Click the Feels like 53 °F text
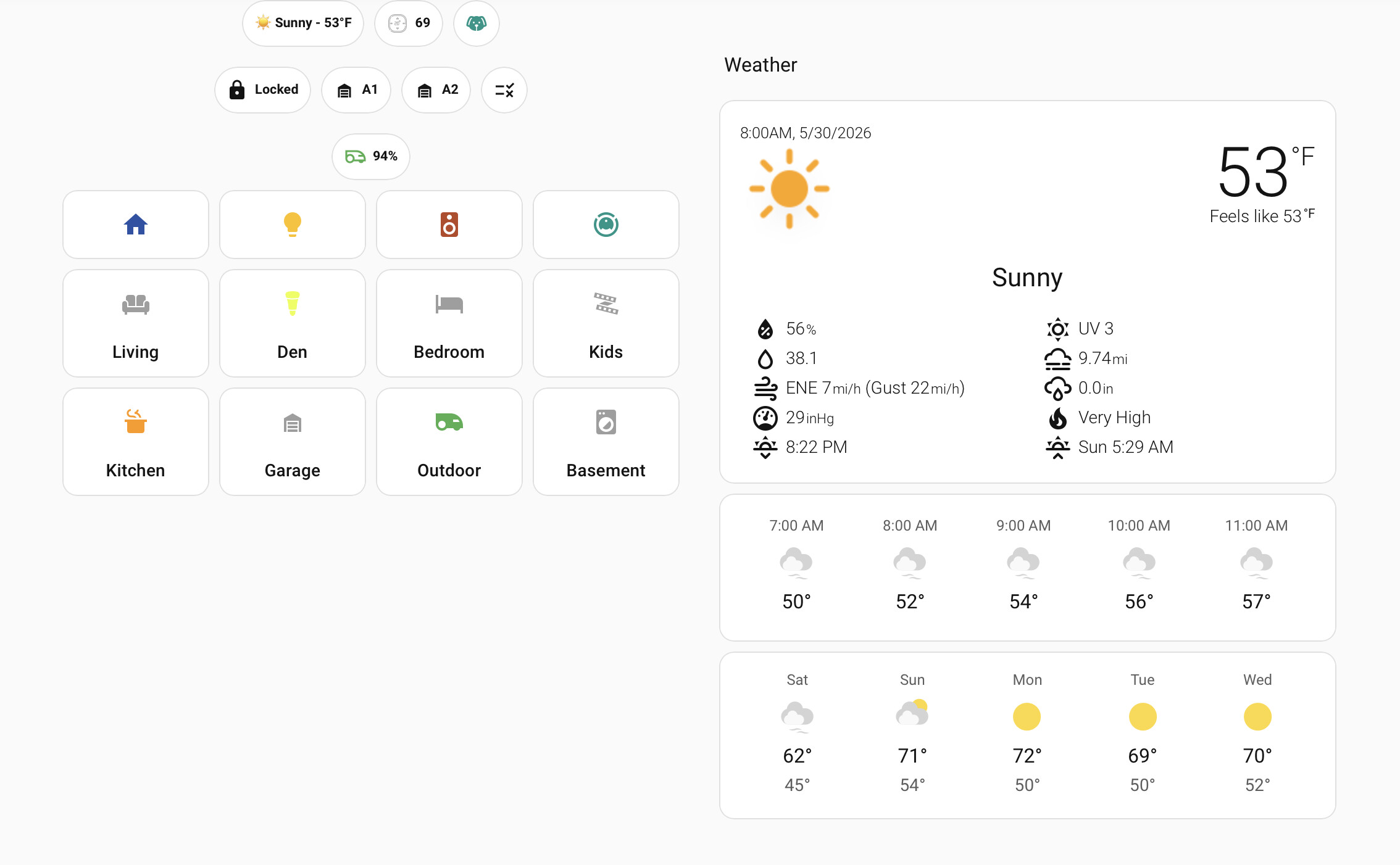This screenshot has width=1400, height=865. [x=1262, y=216]
